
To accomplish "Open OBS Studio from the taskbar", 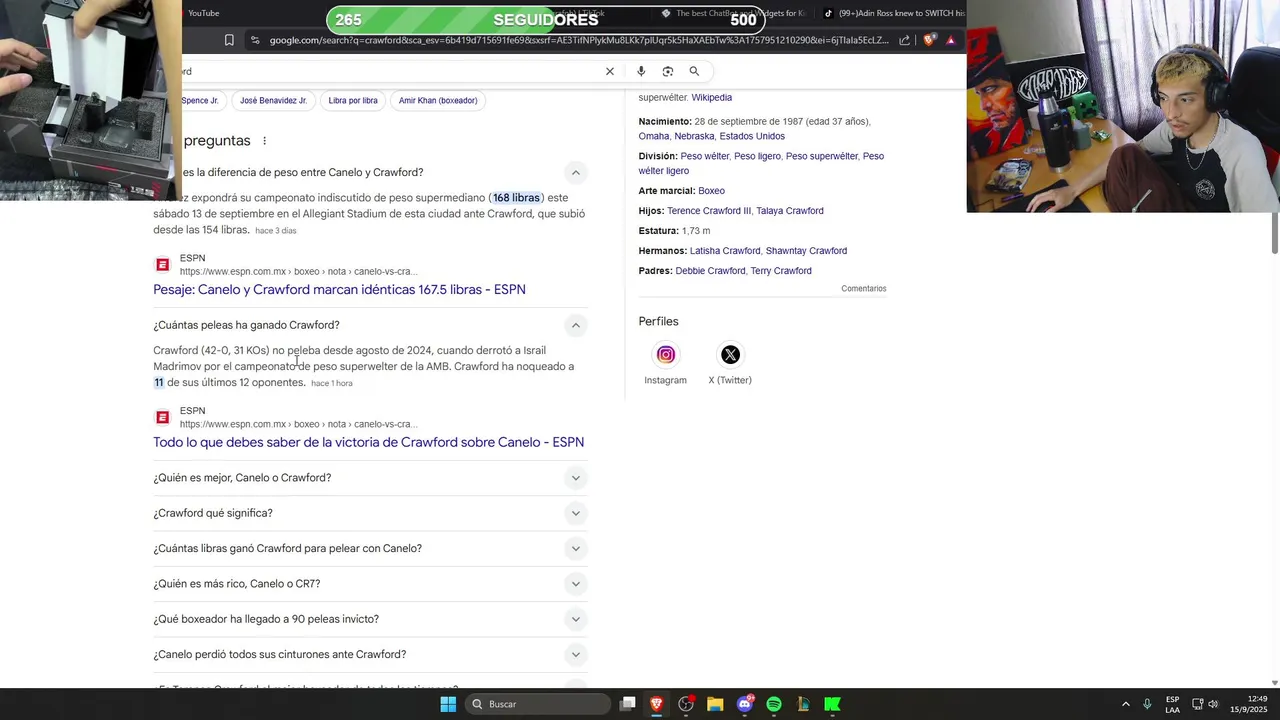I will pyautogui.click(x=686, y=704).
